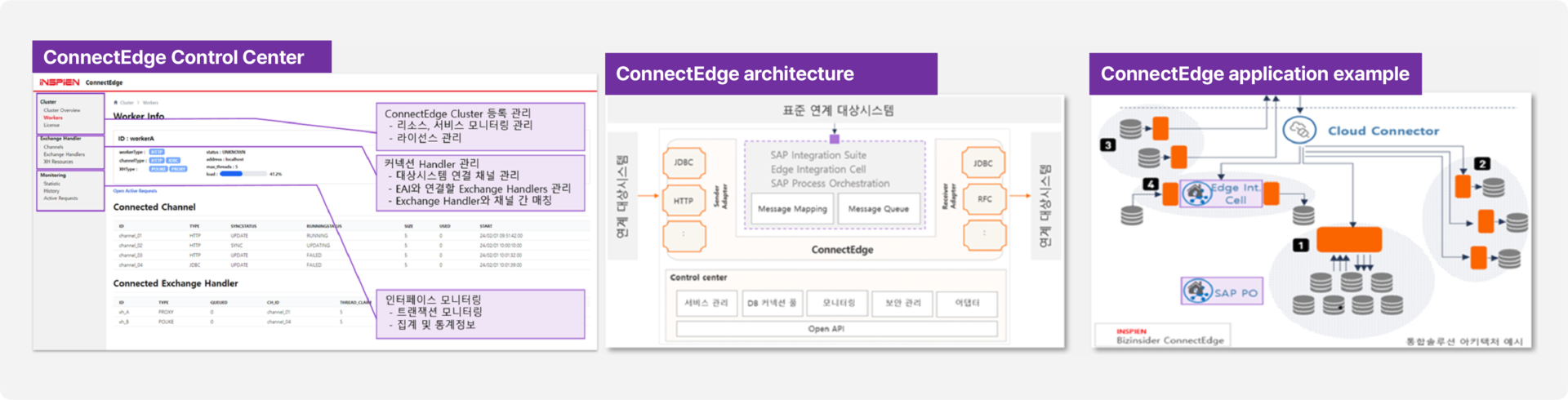Click the PROXY XHType badge
This screenshot has height=400, width=1568.
(x=178, y=169)
